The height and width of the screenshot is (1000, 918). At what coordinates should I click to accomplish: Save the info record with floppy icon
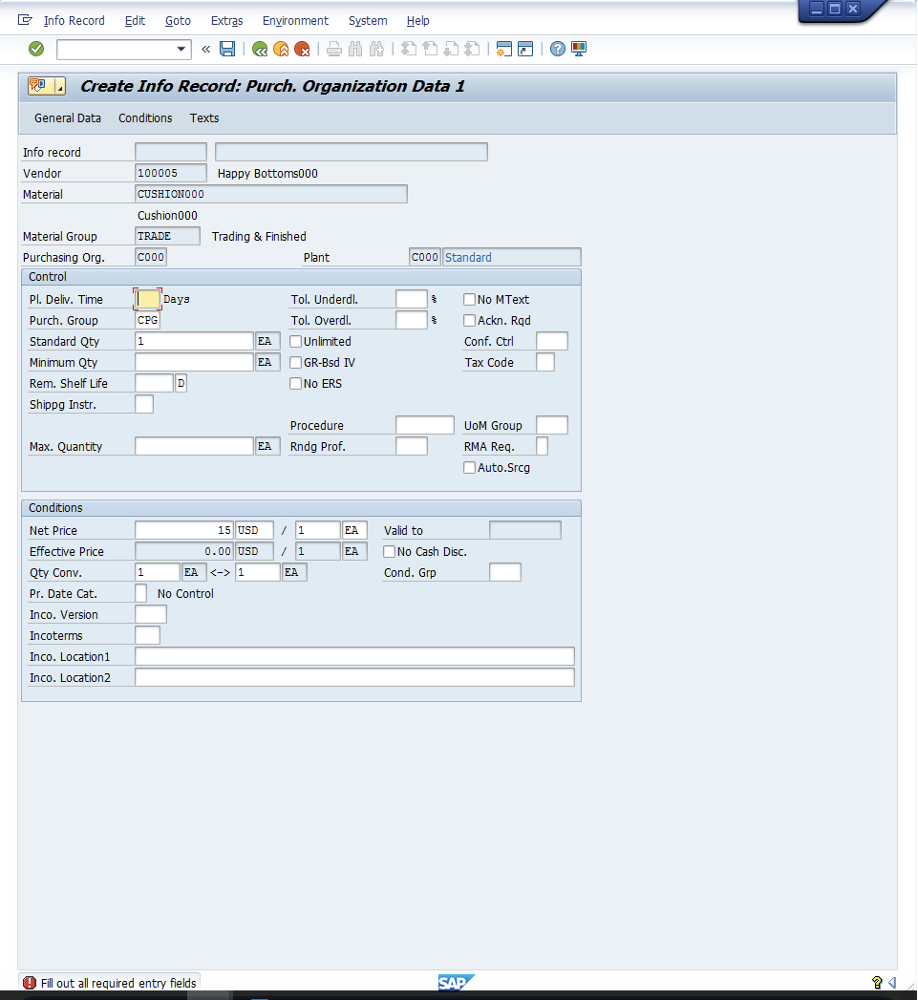(227, 48)
